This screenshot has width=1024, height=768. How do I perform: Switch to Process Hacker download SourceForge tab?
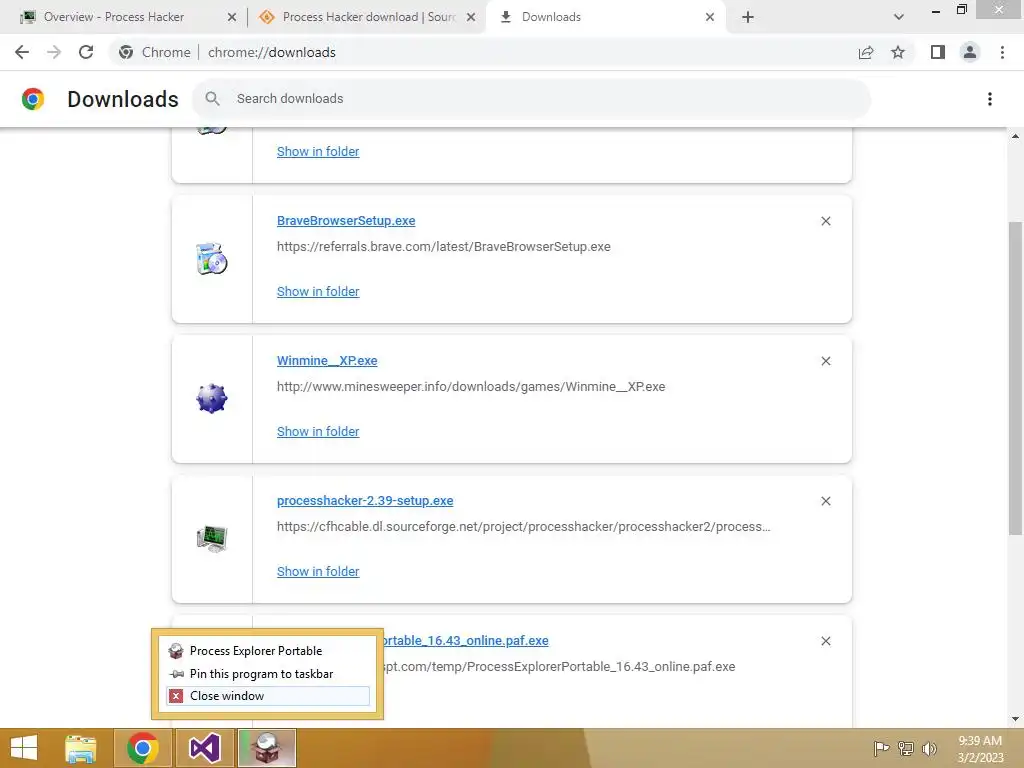(369, 17)
